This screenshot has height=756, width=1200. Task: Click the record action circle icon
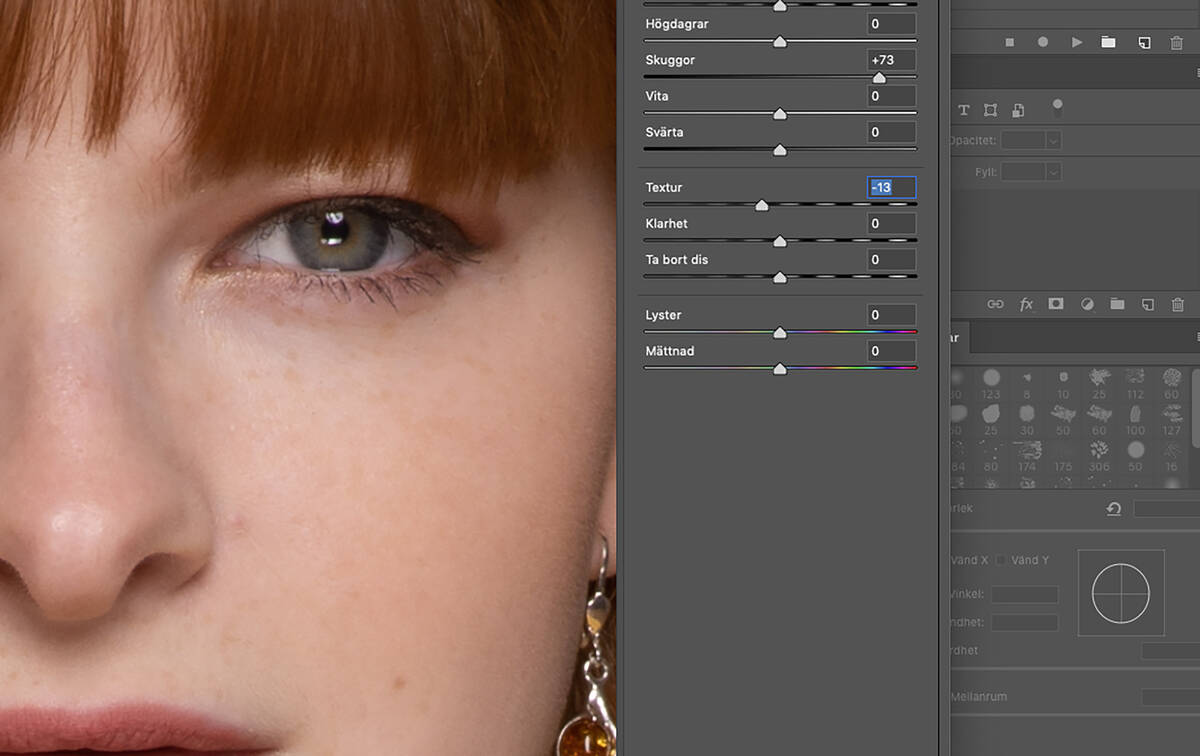(x=1042, y=42)
